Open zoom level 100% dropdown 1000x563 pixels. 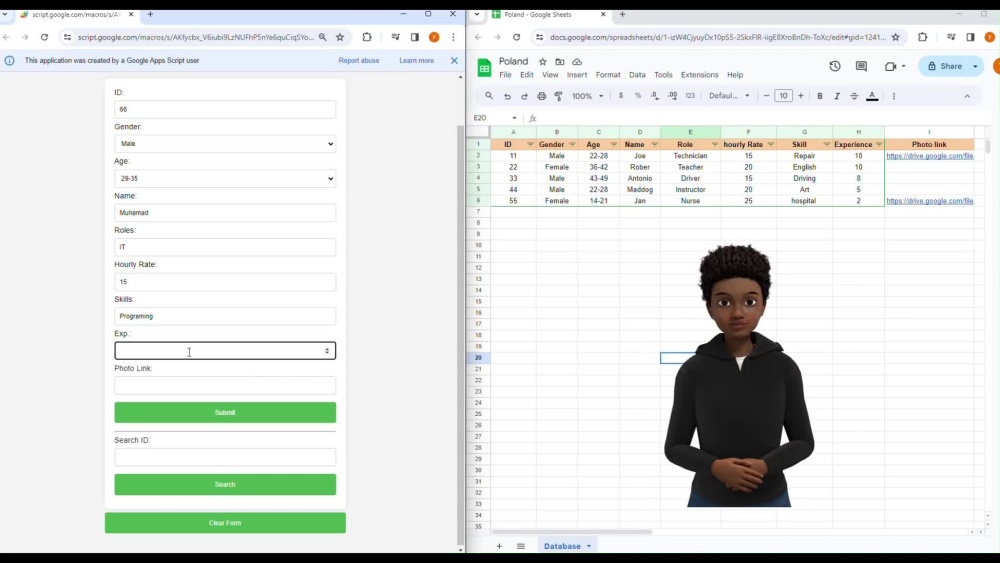[587, 96]
